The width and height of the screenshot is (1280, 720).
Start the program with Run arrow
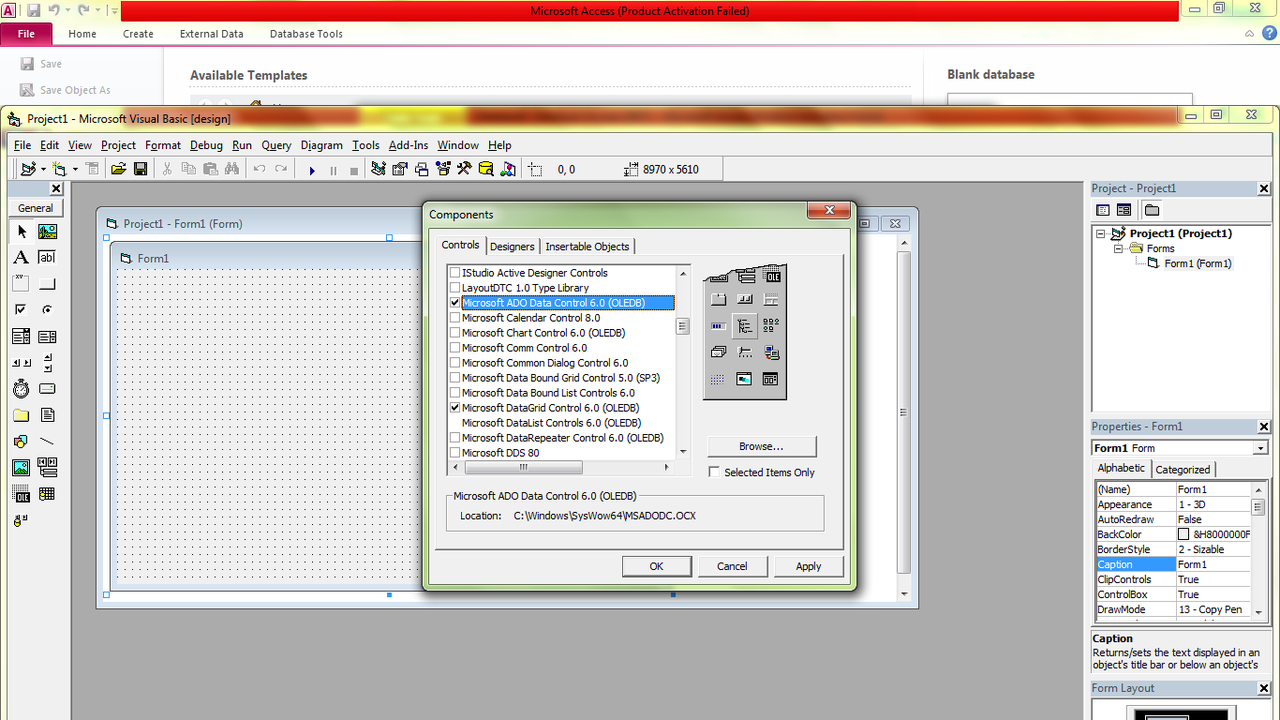(x=312, y=170)
